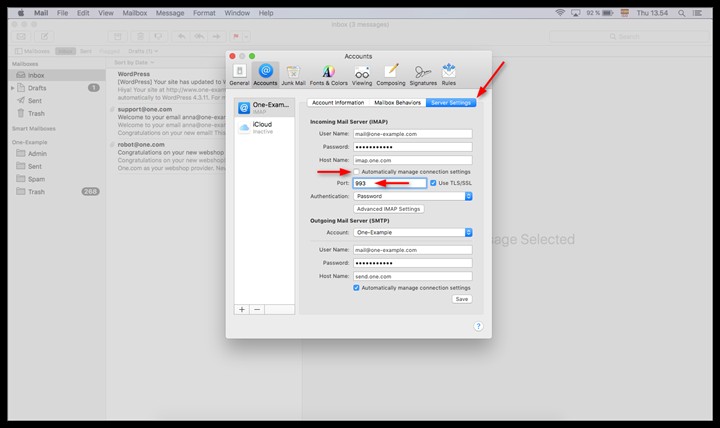Open the Viewing preferences pane
This screenshot has width=720, height=428.
click(x=362, y=75)
